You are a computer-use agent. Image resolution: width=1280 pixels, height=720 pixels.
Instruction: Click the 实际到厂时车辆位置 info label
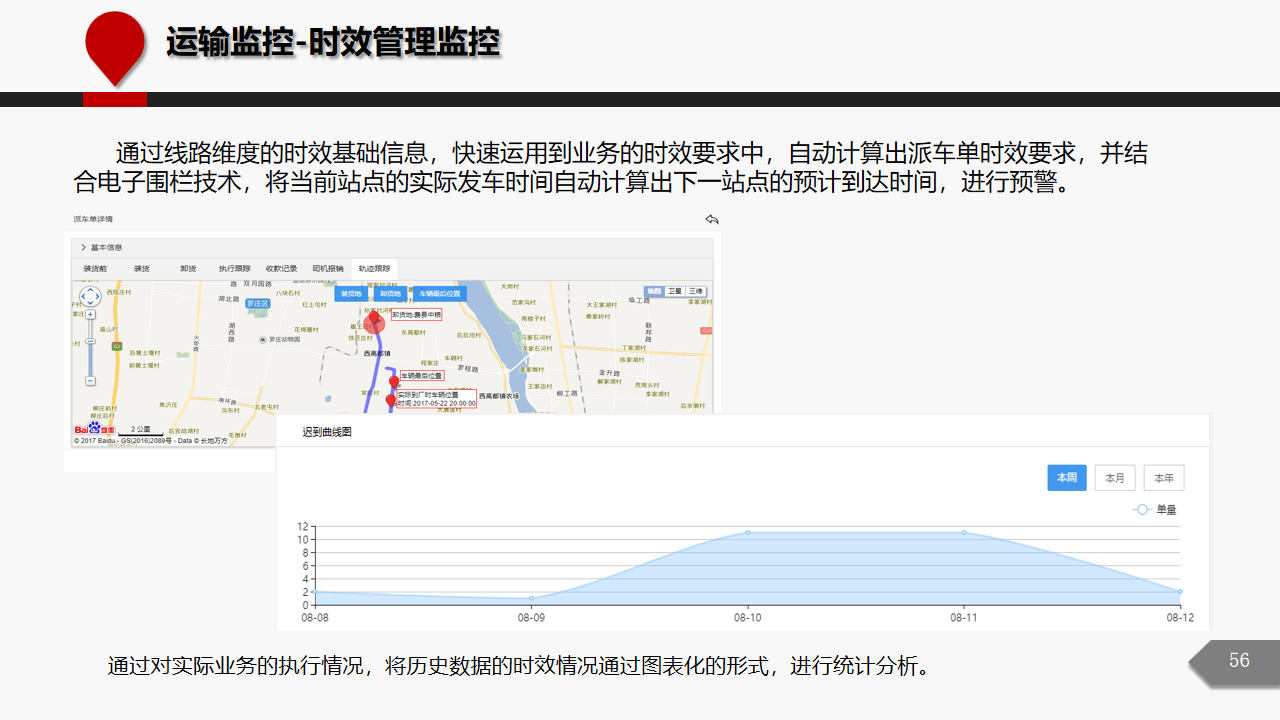click(x=436, y=399)
